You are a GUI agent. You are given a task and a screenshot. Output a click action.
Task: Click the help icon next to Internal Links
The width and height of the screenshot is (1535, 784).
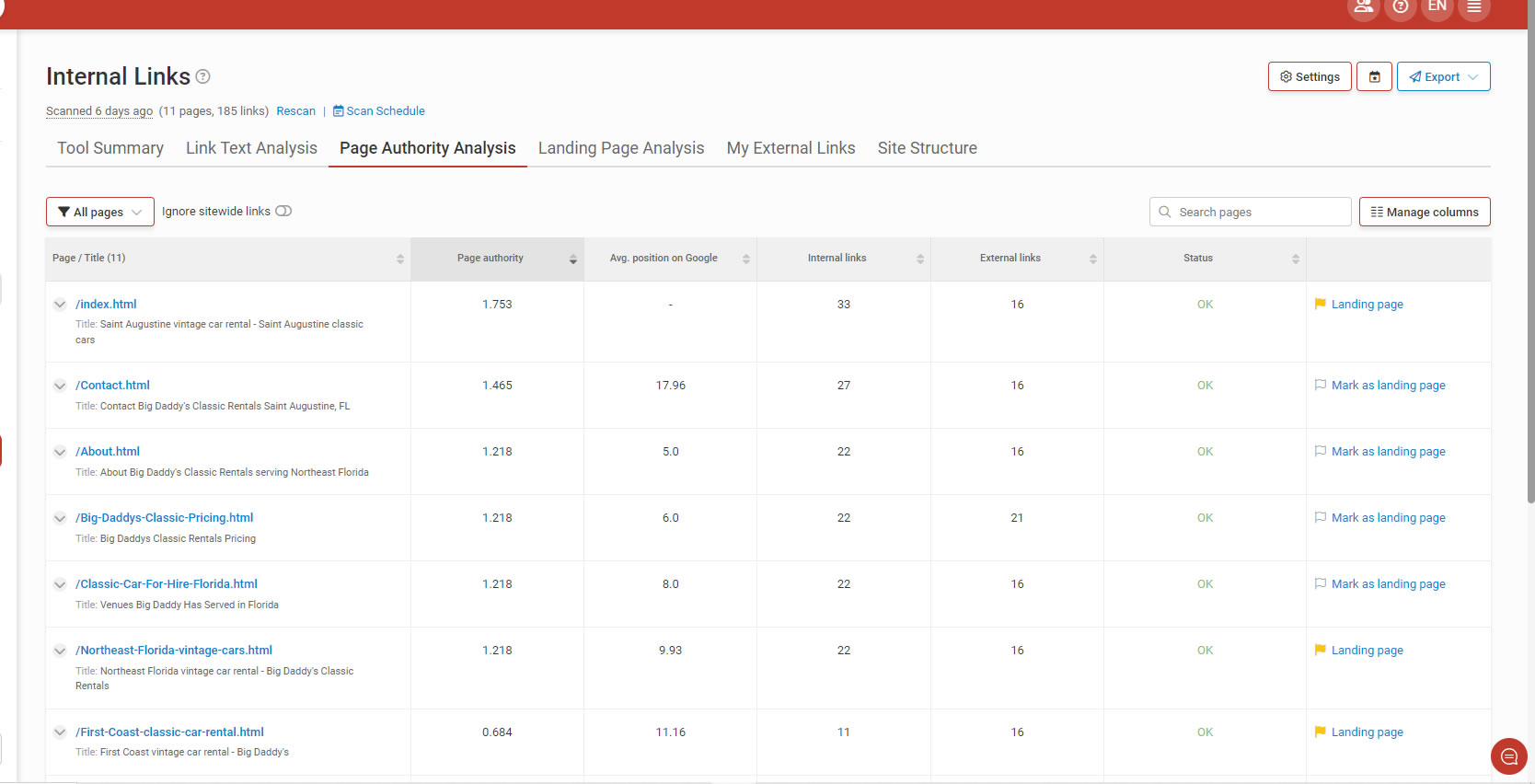[x=203, y=76]
